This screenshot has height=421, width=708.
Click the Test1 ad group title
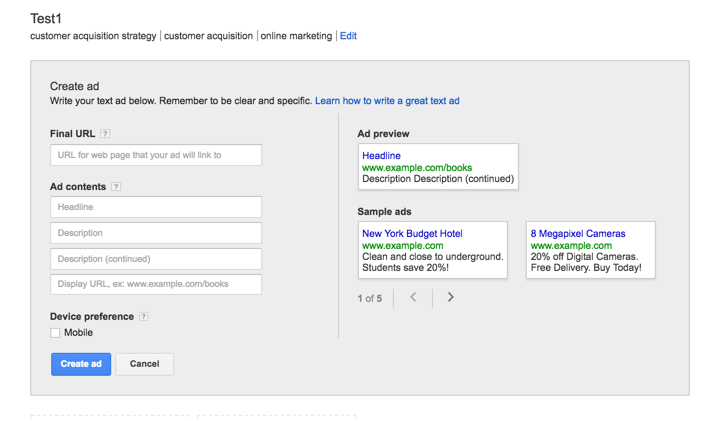(x=46, y=18)
